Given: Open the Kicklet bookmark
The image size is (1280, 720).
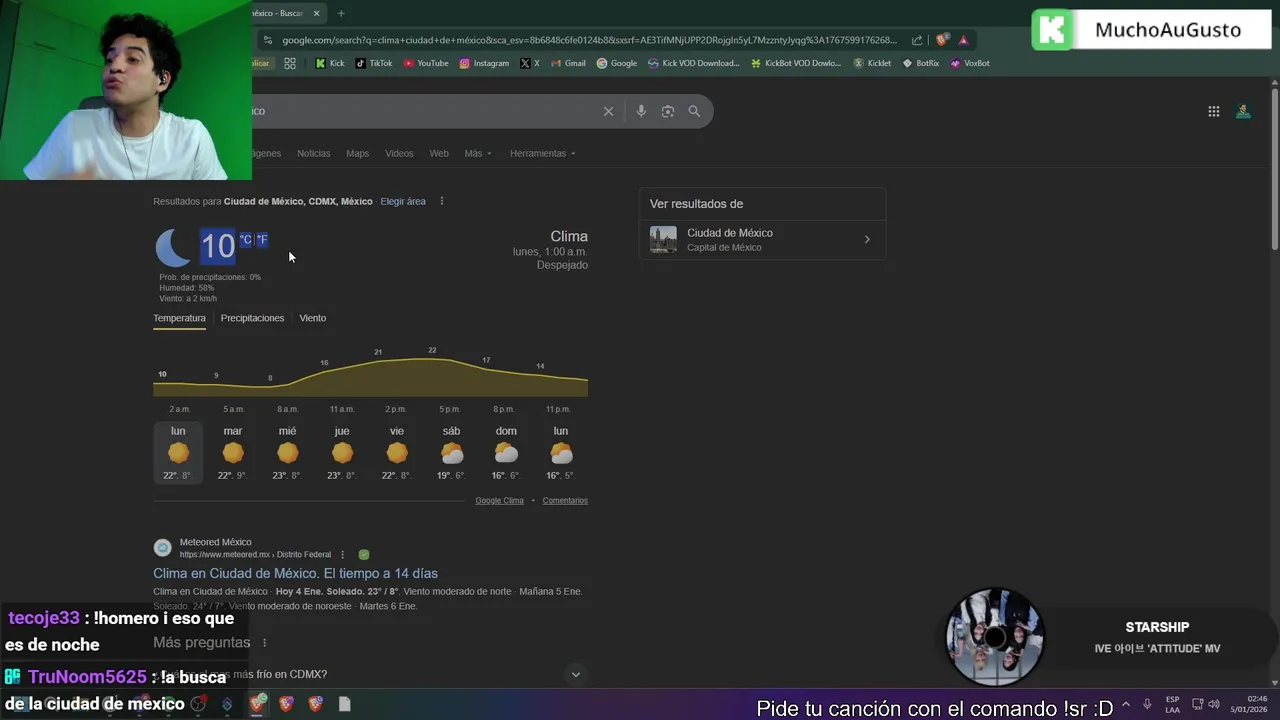Looking at the screenshot, I should pyautogui.click(x=872, y=63).
